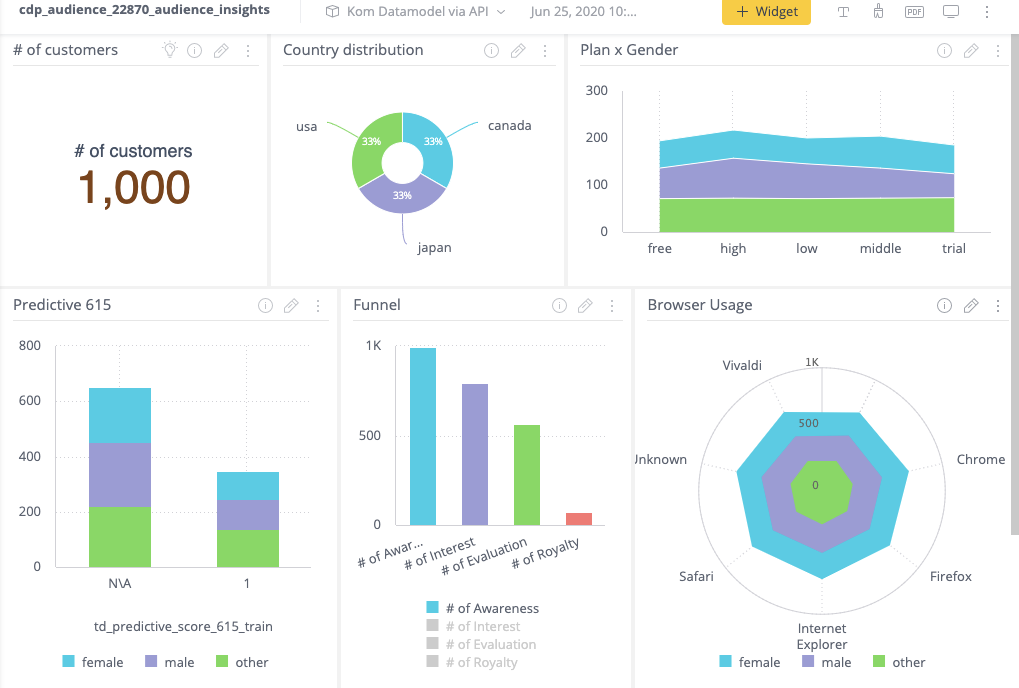Image resolution: width=1019 pixels, height=688 pixels.
Task: Open Plan x Gender widget options menu
Action: click(997, 50)
